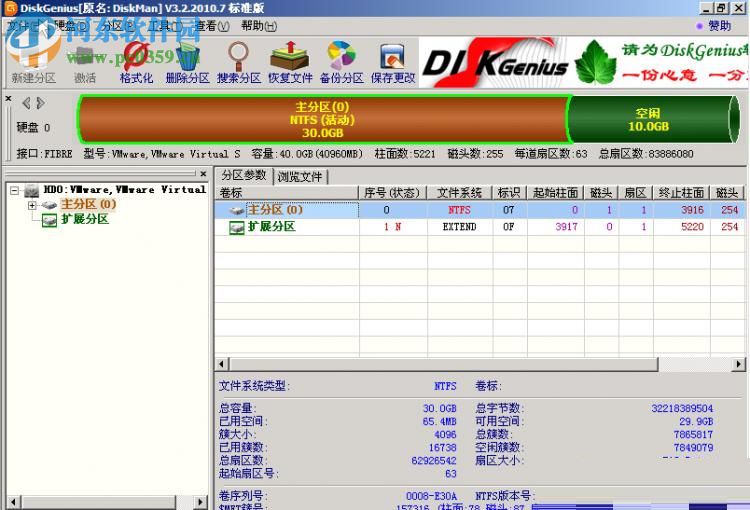Screen dimensions: 750x510
Task: Select 主分区 (0) in the tree
Action: tap(88, 205)
